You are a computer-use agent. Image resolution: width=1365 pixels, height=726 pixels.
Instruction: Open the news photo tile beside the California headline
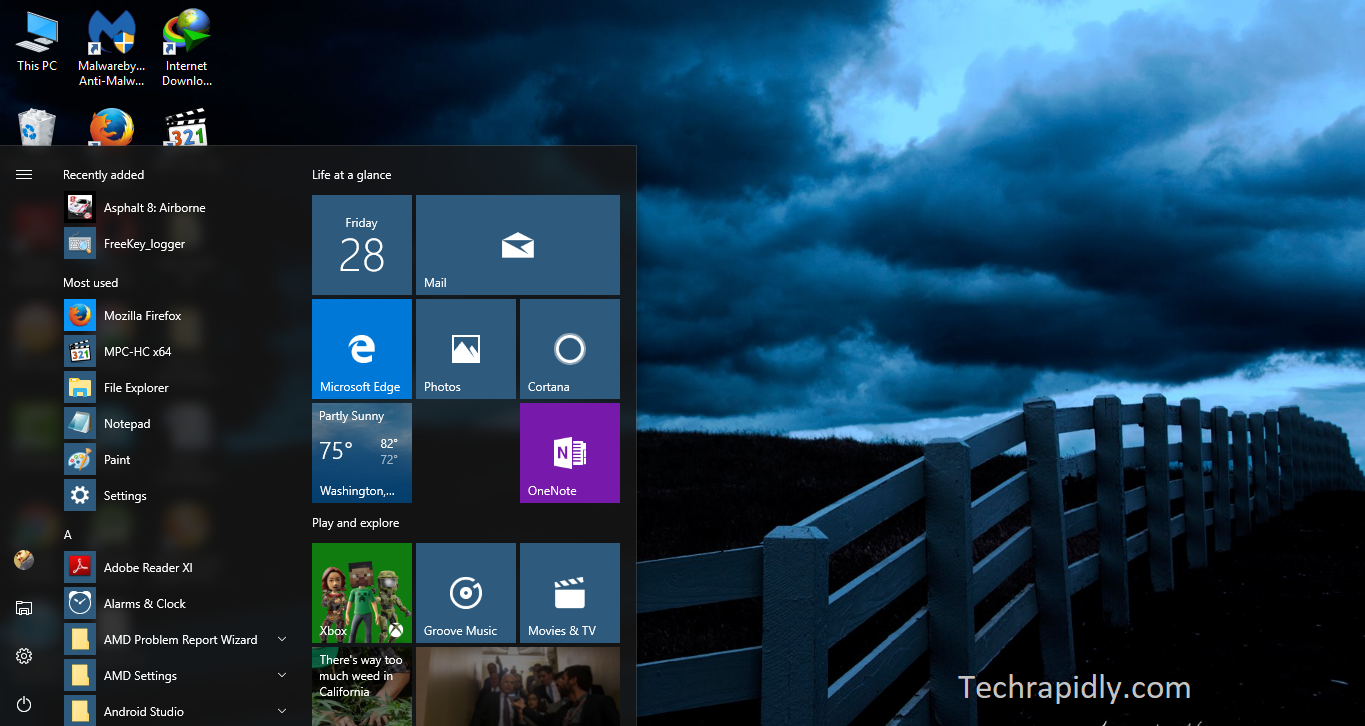point(518,686)
